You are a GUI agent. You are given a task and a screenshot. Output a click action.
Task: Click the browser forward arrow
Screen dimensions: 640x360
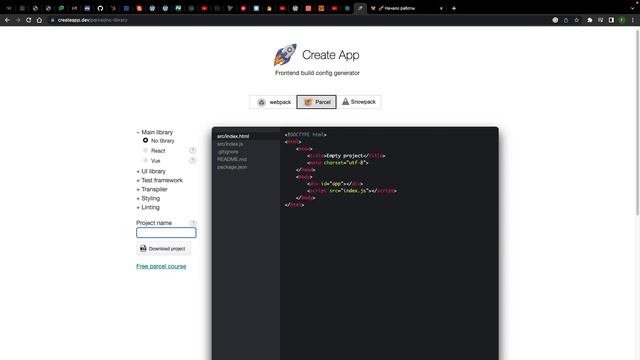[18, 20]
